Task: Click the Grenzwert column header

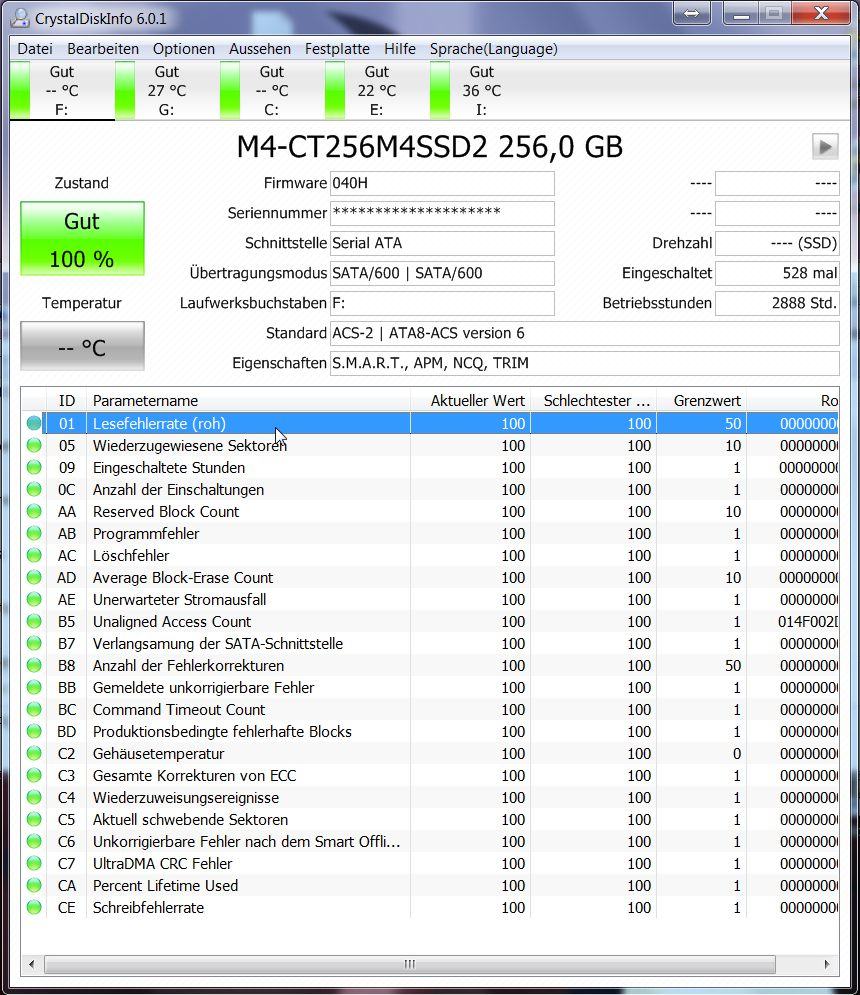Action: [701, 400]
